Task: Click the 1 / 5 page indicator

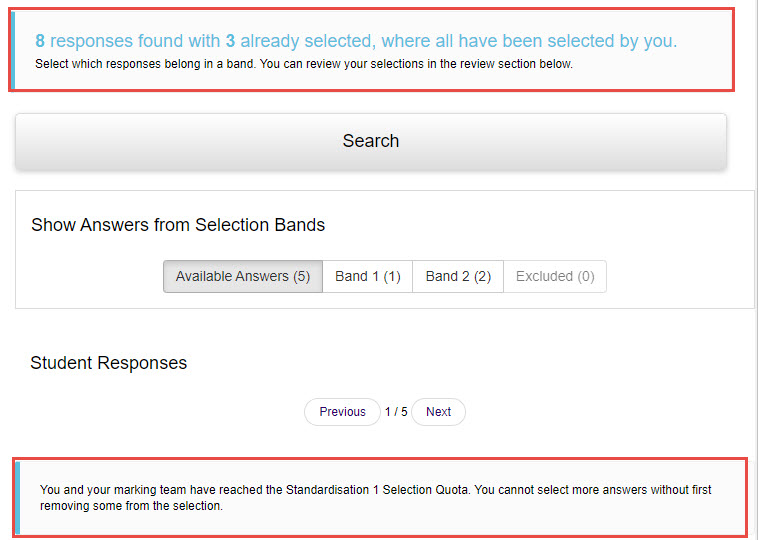Action: click(396, 412)
